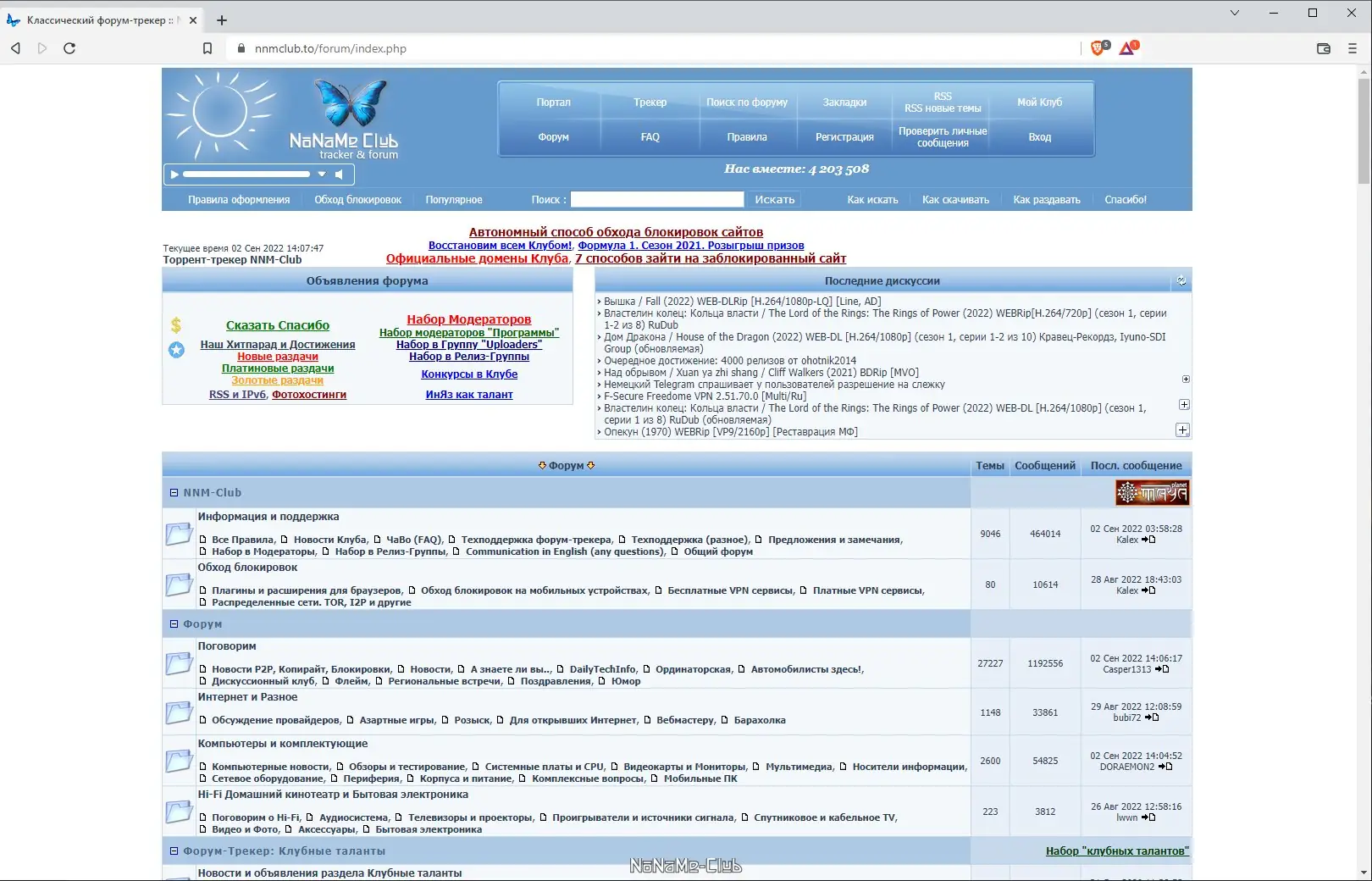
Task: Open folder icon for Обход блокировок forum
Action: tap(179, 585)
